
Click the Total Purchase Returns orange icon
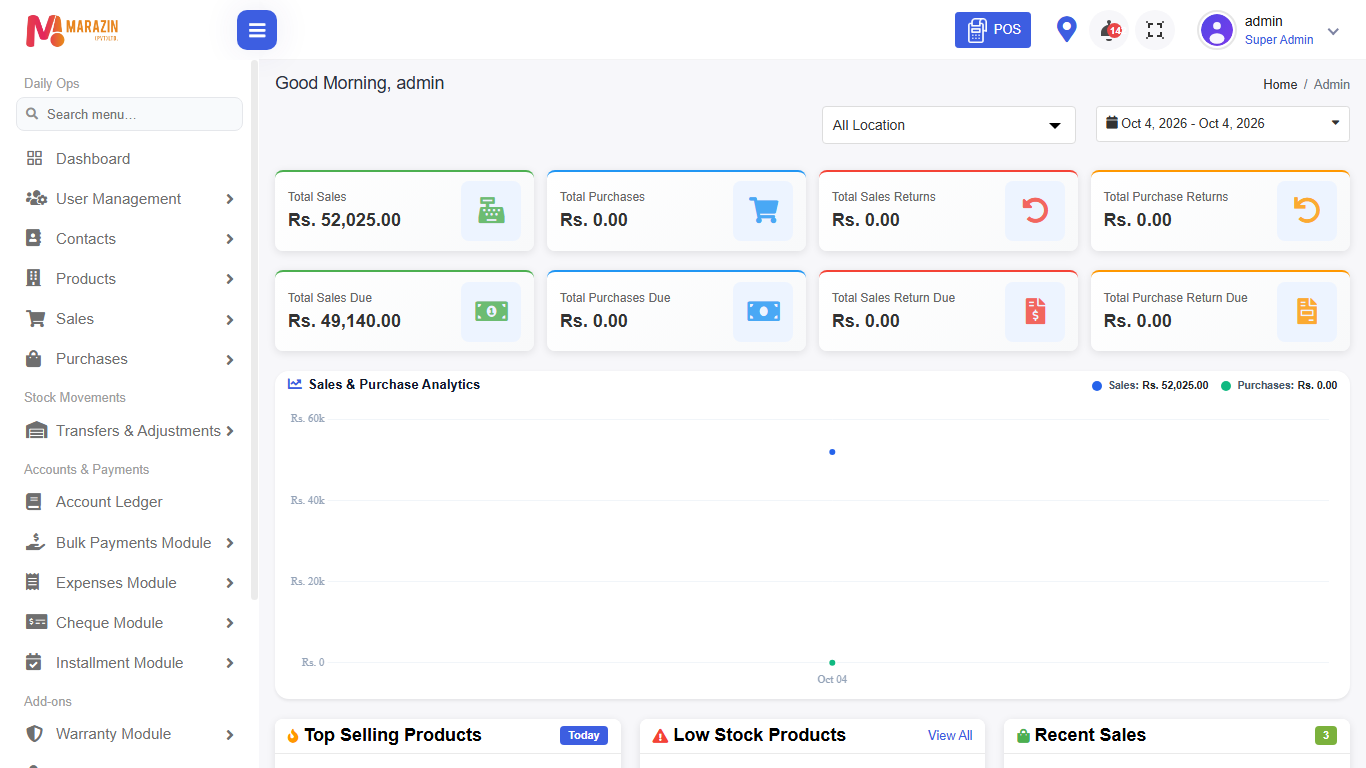tap(1307, 211)
